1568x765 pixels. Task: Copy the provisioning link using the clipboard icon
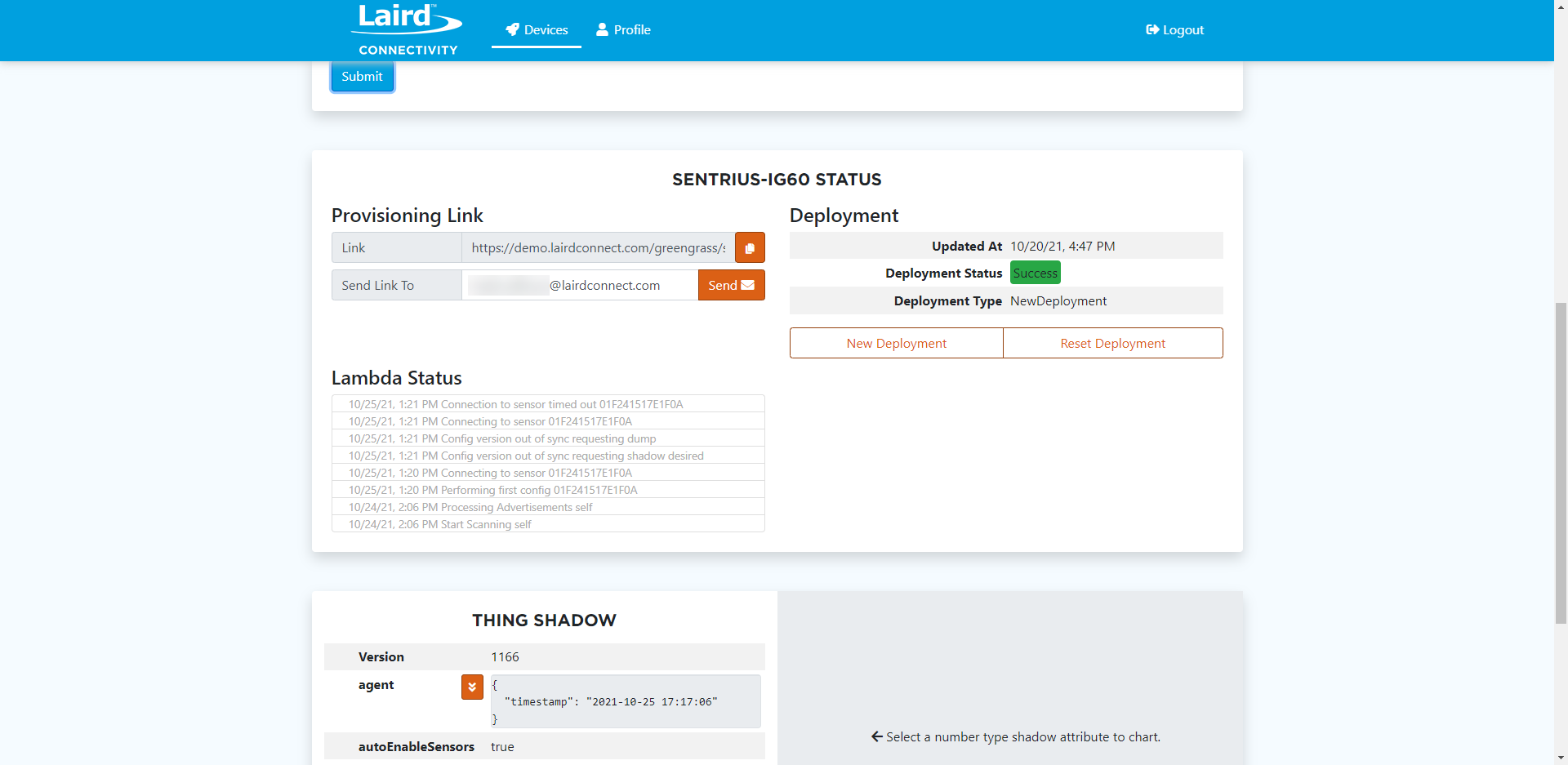tap(749, 247)
